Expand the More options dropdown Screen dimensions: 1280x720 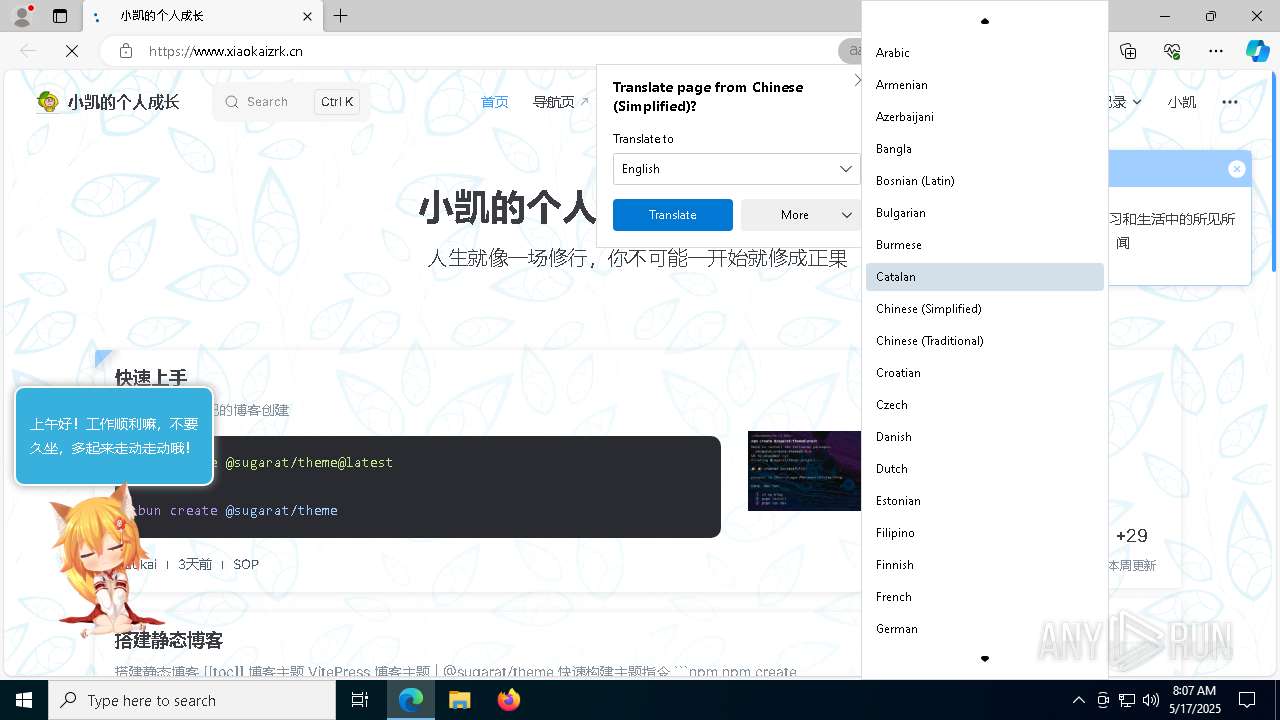[x=801, y=215]
